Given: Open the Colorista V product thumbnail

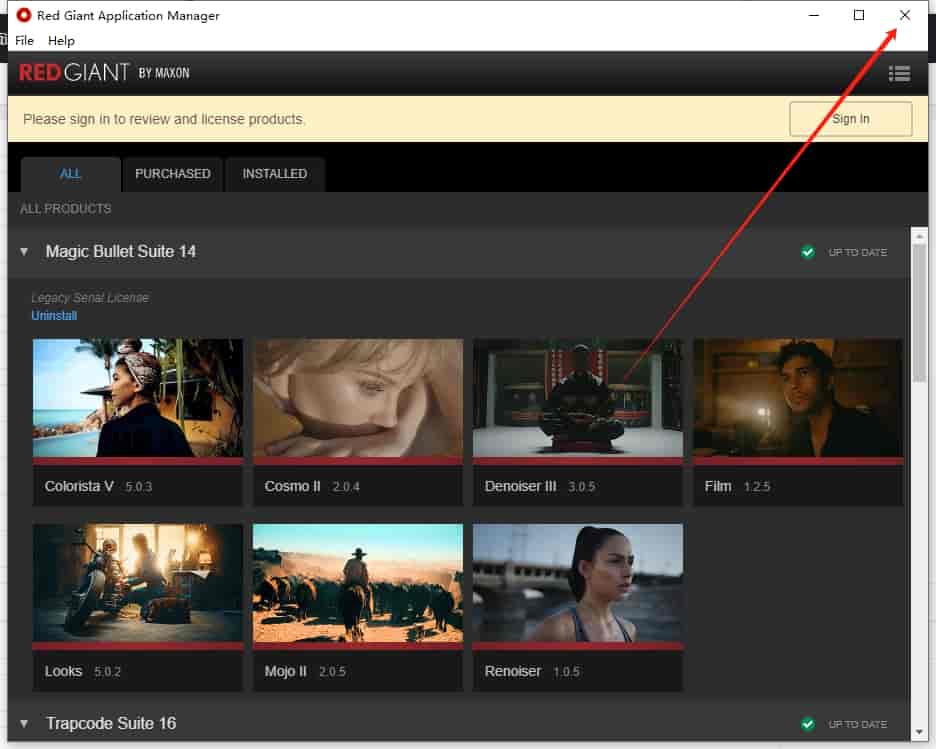Looking at the screenshot, I should 138,398.
